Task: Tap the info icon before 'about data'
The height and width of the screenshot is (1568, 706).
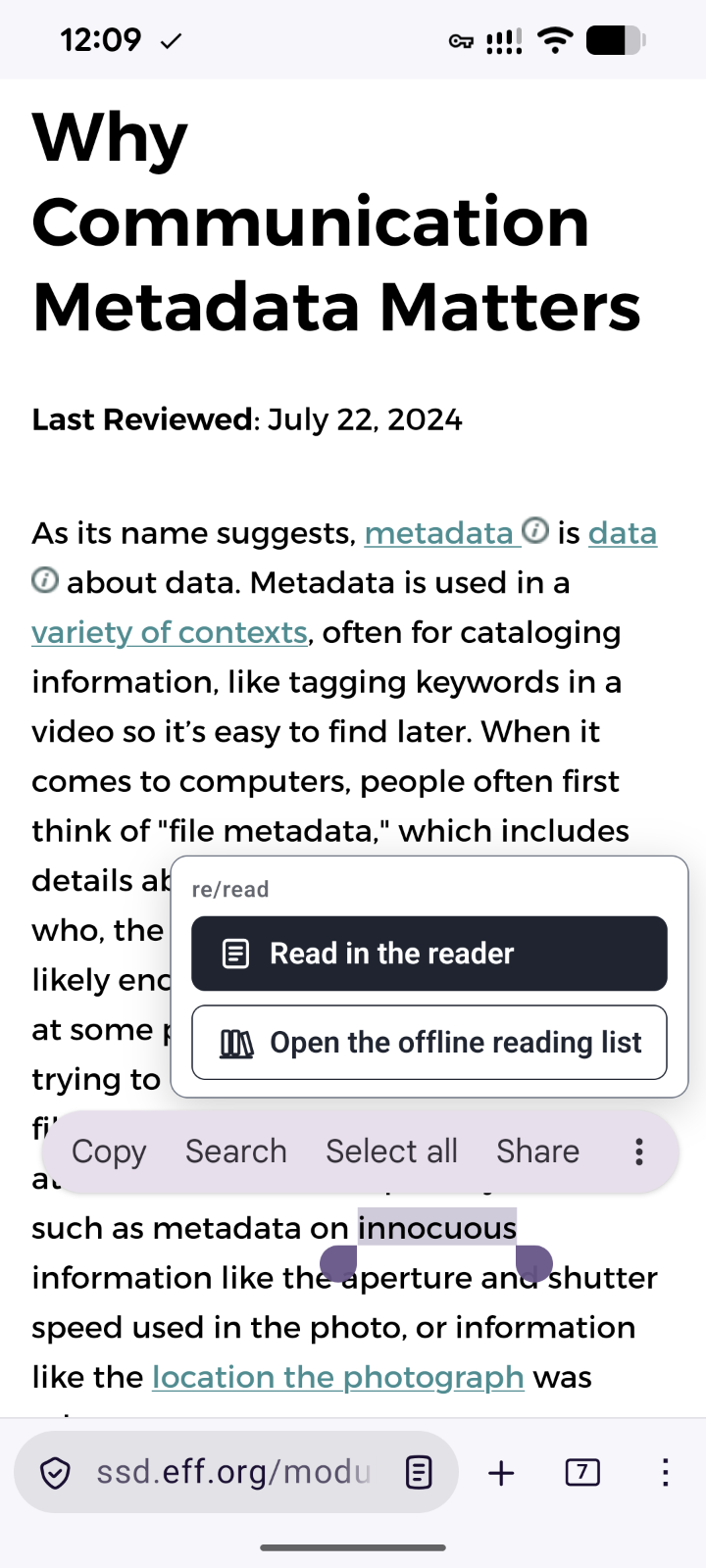Action: click(x=45, y=580)
